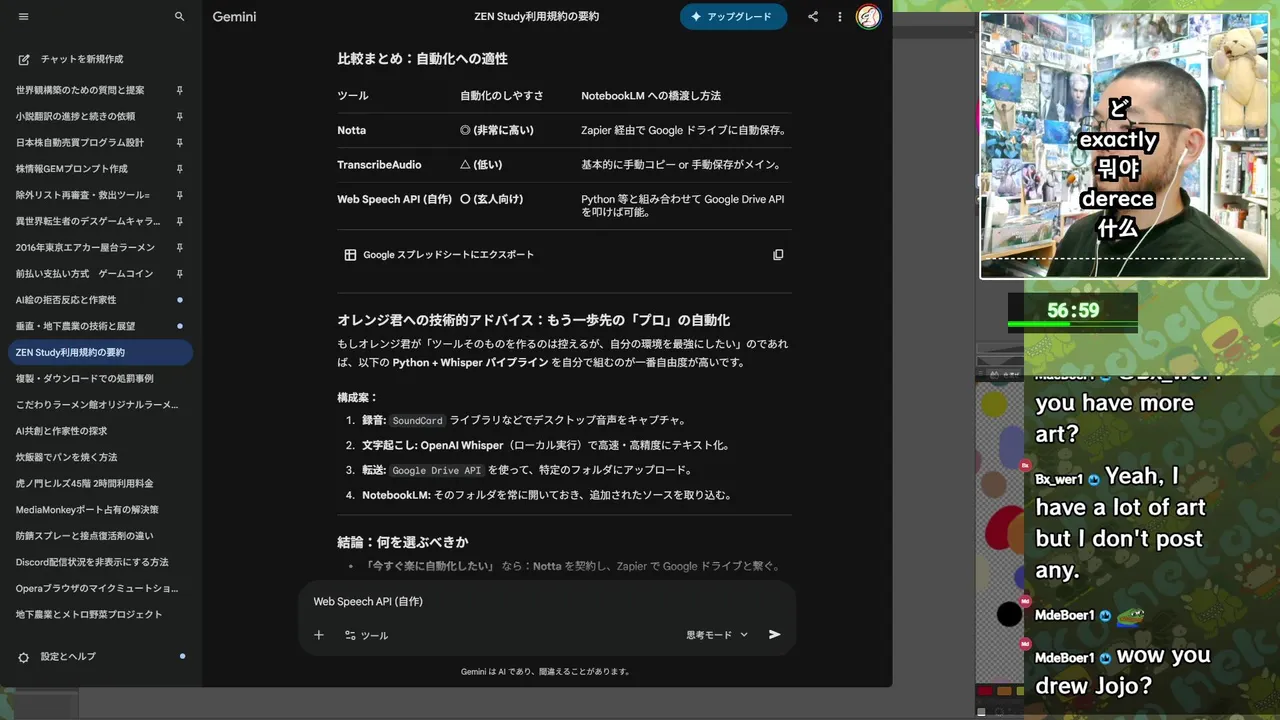Open chat 垂直・地下農業の技術と展望

[x=75, y=326]
